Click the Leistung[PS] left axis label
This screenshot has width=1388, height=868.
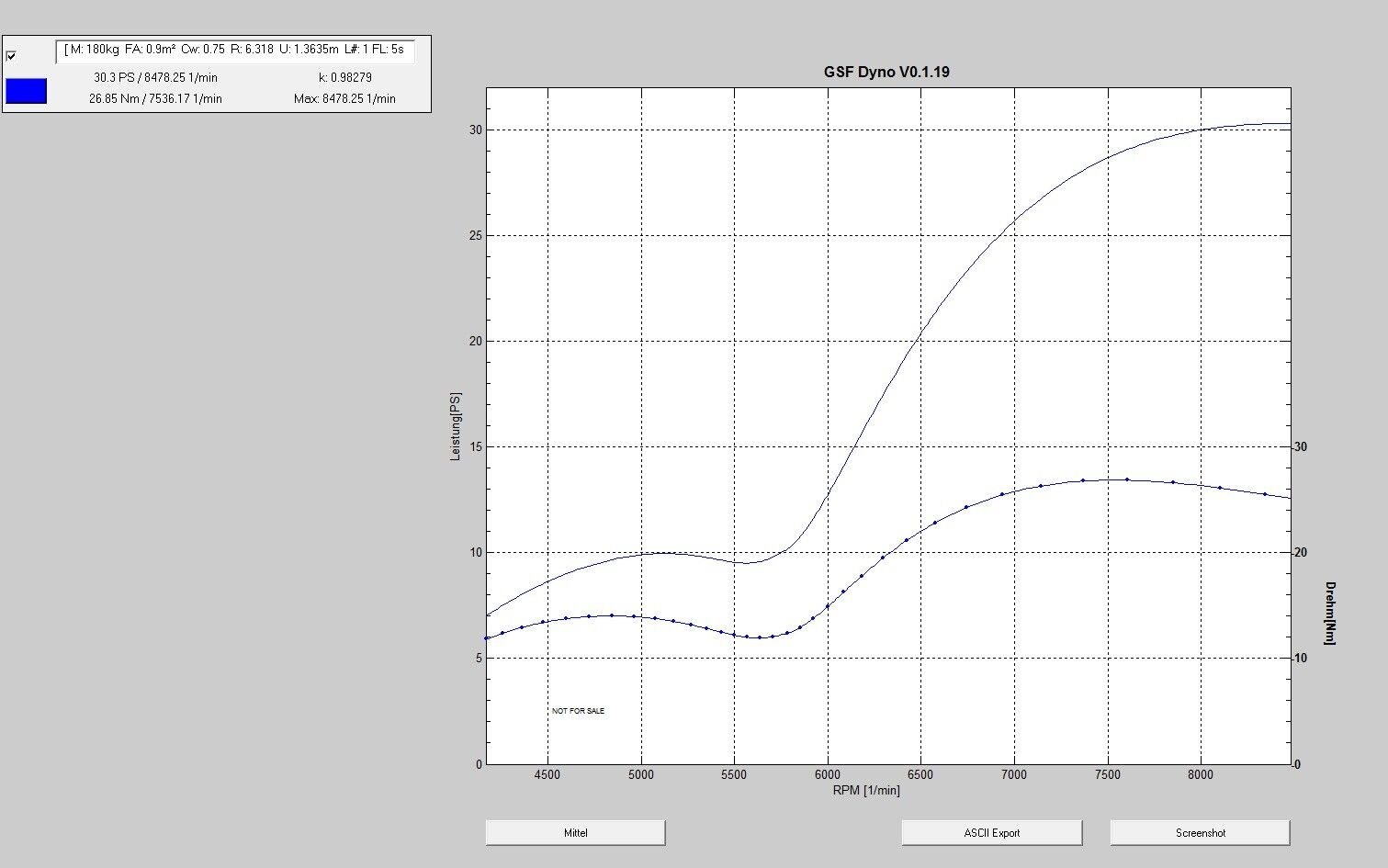(x=456, y=426)
